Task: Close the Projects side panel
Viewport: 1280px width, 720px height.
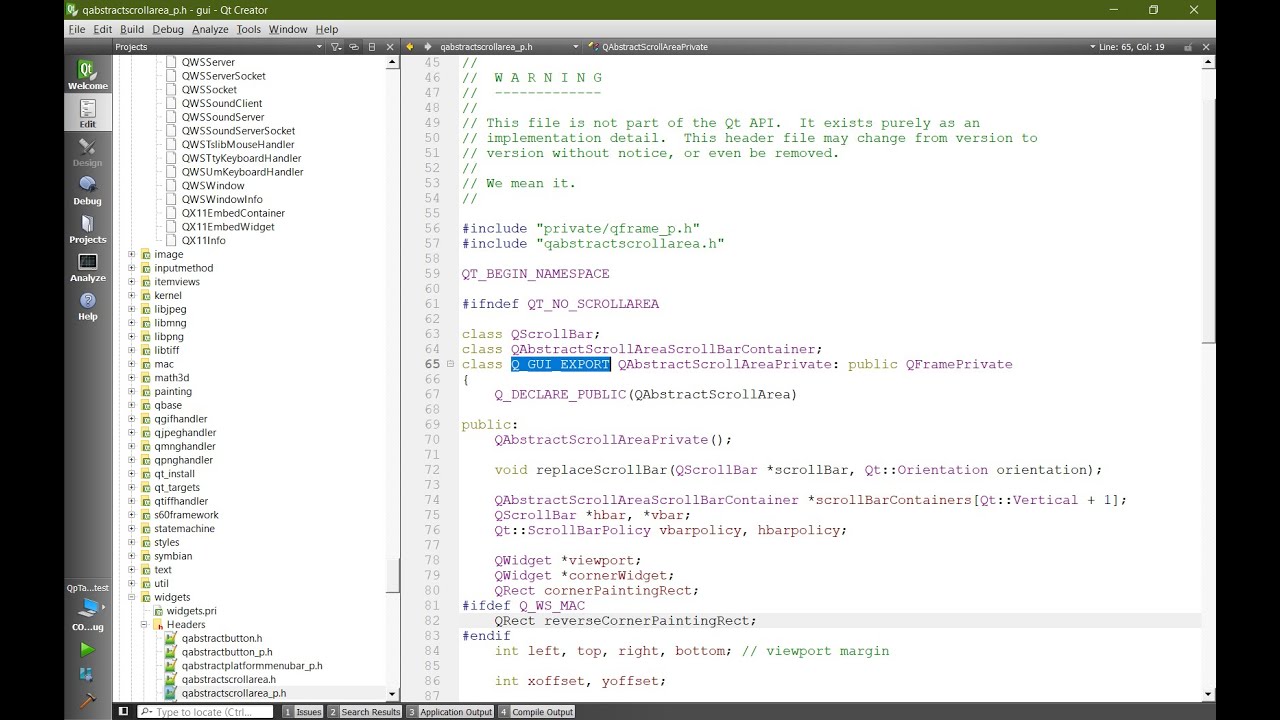Action: click(390, 47)
